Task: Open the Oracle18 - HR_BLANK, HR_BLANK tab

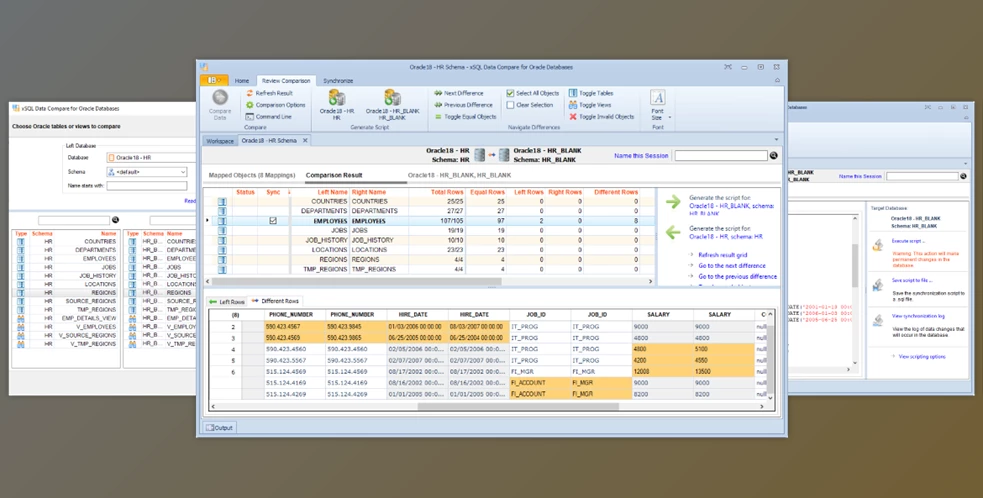Action: 459,176
